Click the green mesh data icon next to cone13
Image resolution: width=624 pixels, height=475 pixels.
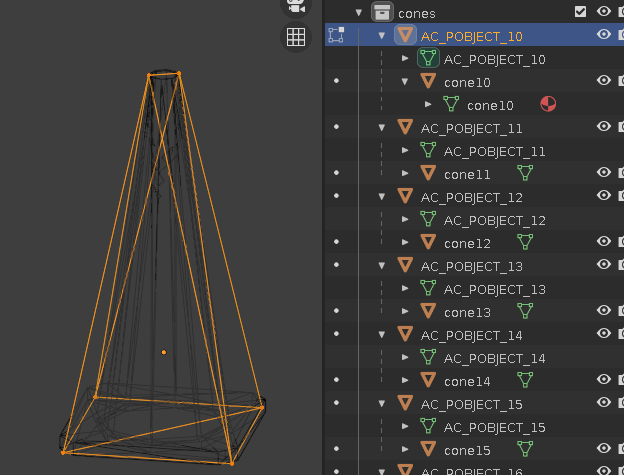coord(525,311)
